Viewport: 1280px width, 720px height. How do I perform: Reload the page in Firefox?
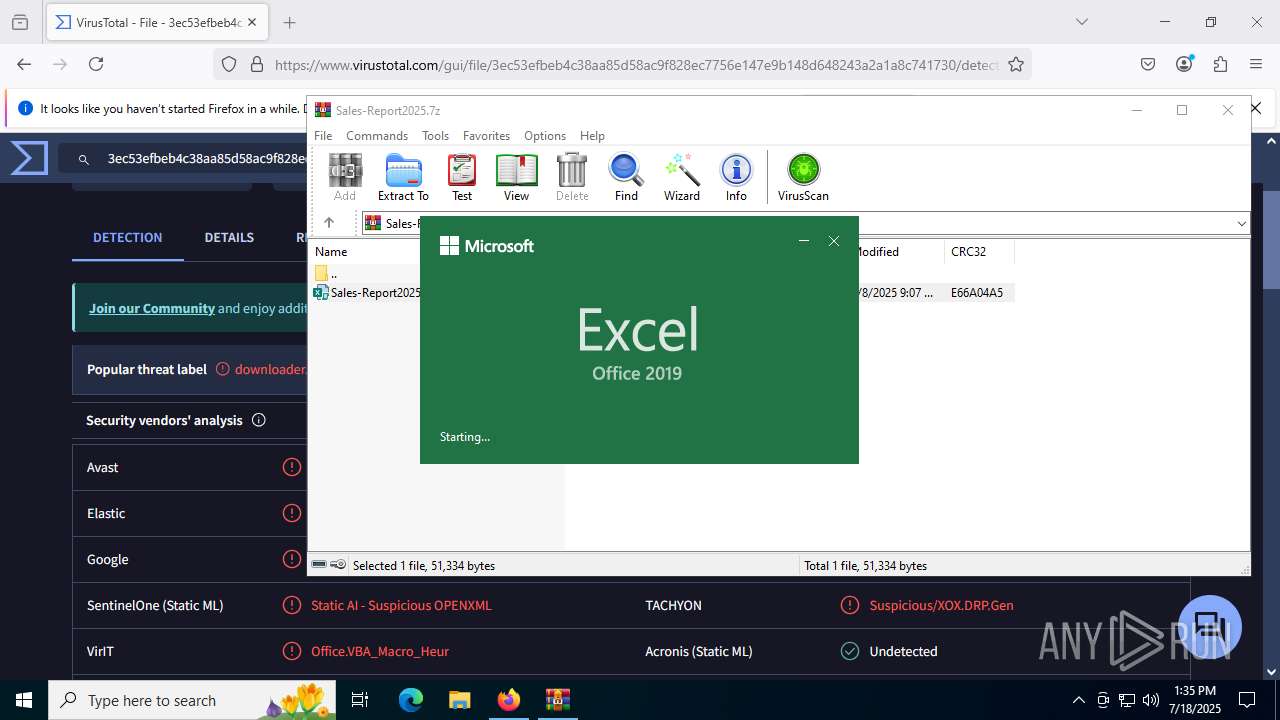(96, 64)
